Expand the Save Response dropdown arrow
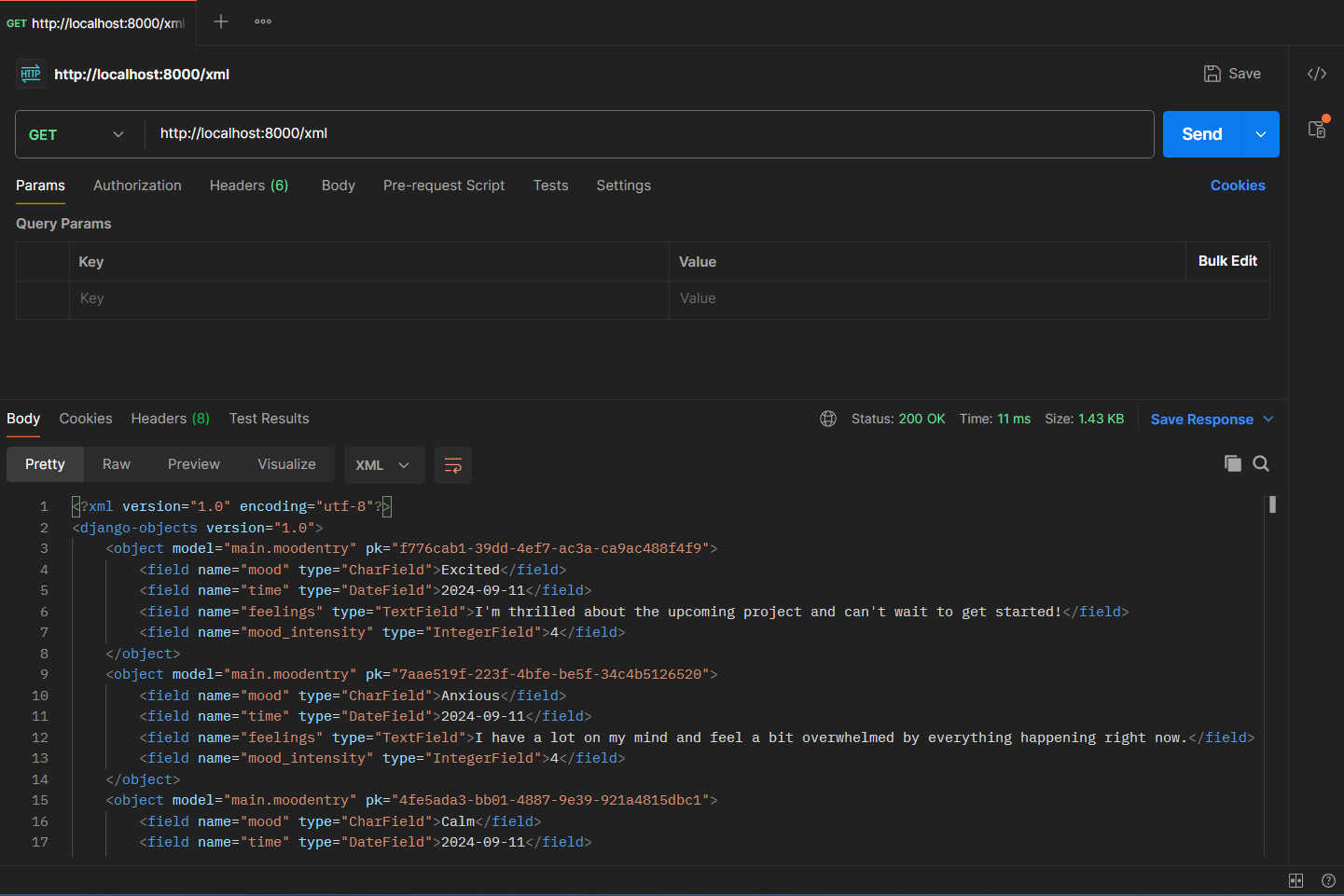This screenshot has width=1344, height=896. (1268, 420)
